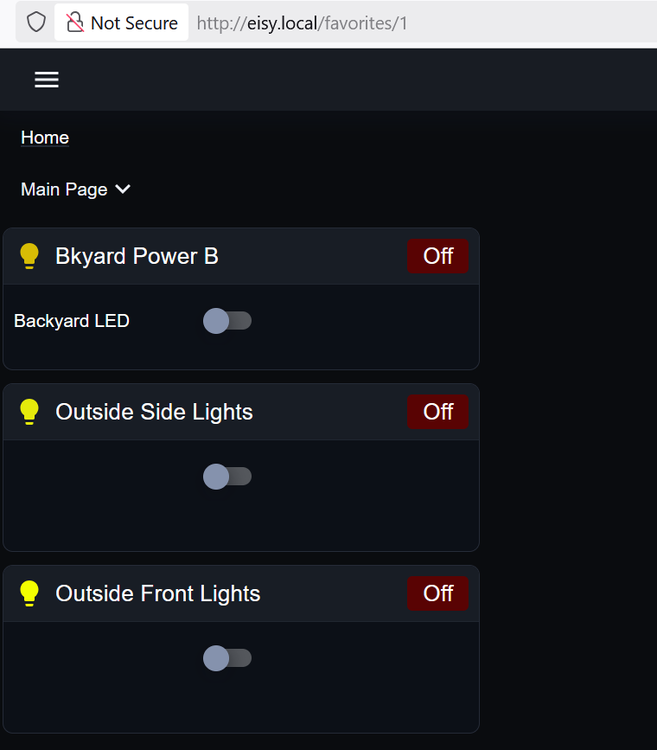This screenshot has width=657, height=750.
Task: Click the Not Secure padlock icon
Action: [75, 22]
